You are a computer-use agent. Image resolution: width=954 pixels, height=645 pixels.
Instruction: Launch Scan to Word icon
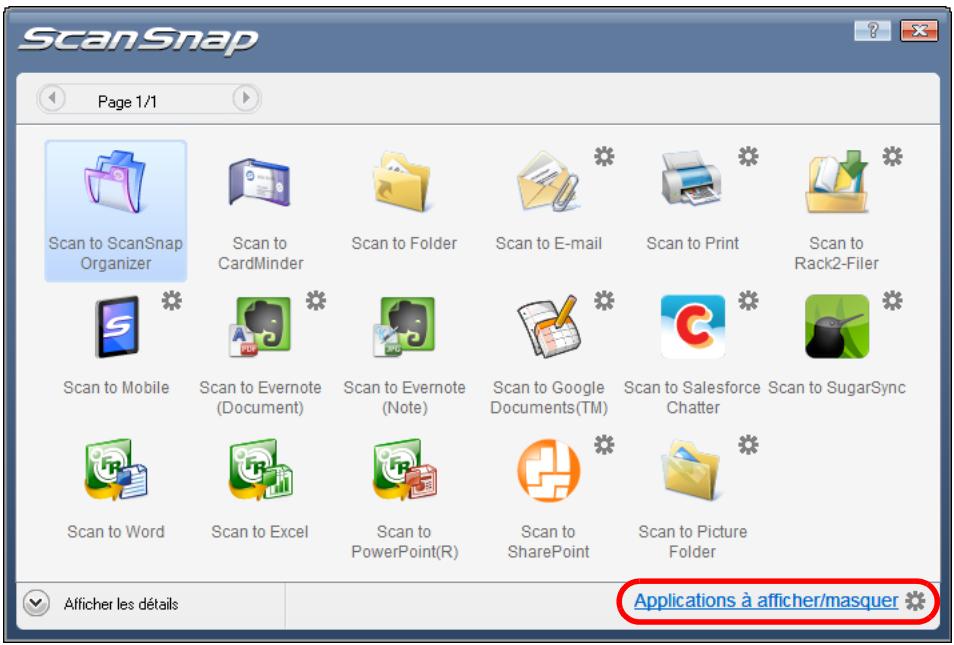116,470
